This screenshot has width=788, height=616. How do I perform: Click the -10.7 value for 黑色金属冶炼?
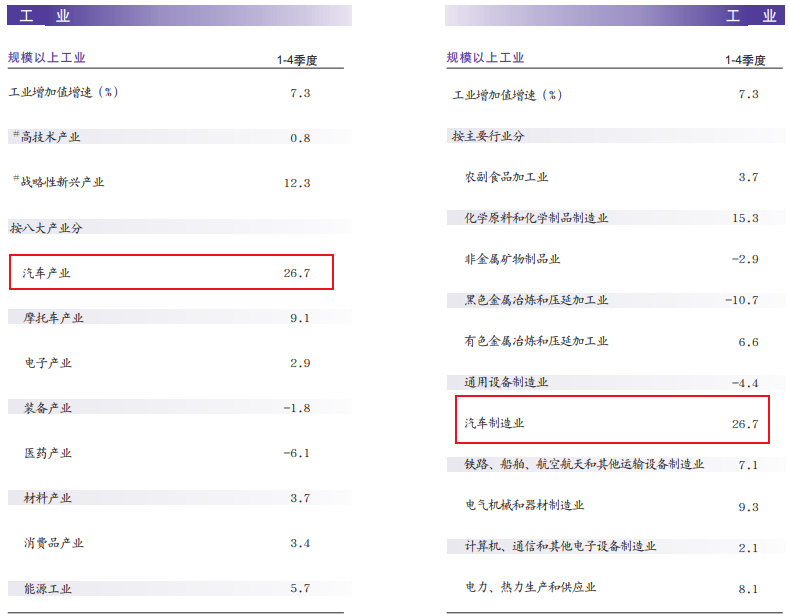pos(742,300)
